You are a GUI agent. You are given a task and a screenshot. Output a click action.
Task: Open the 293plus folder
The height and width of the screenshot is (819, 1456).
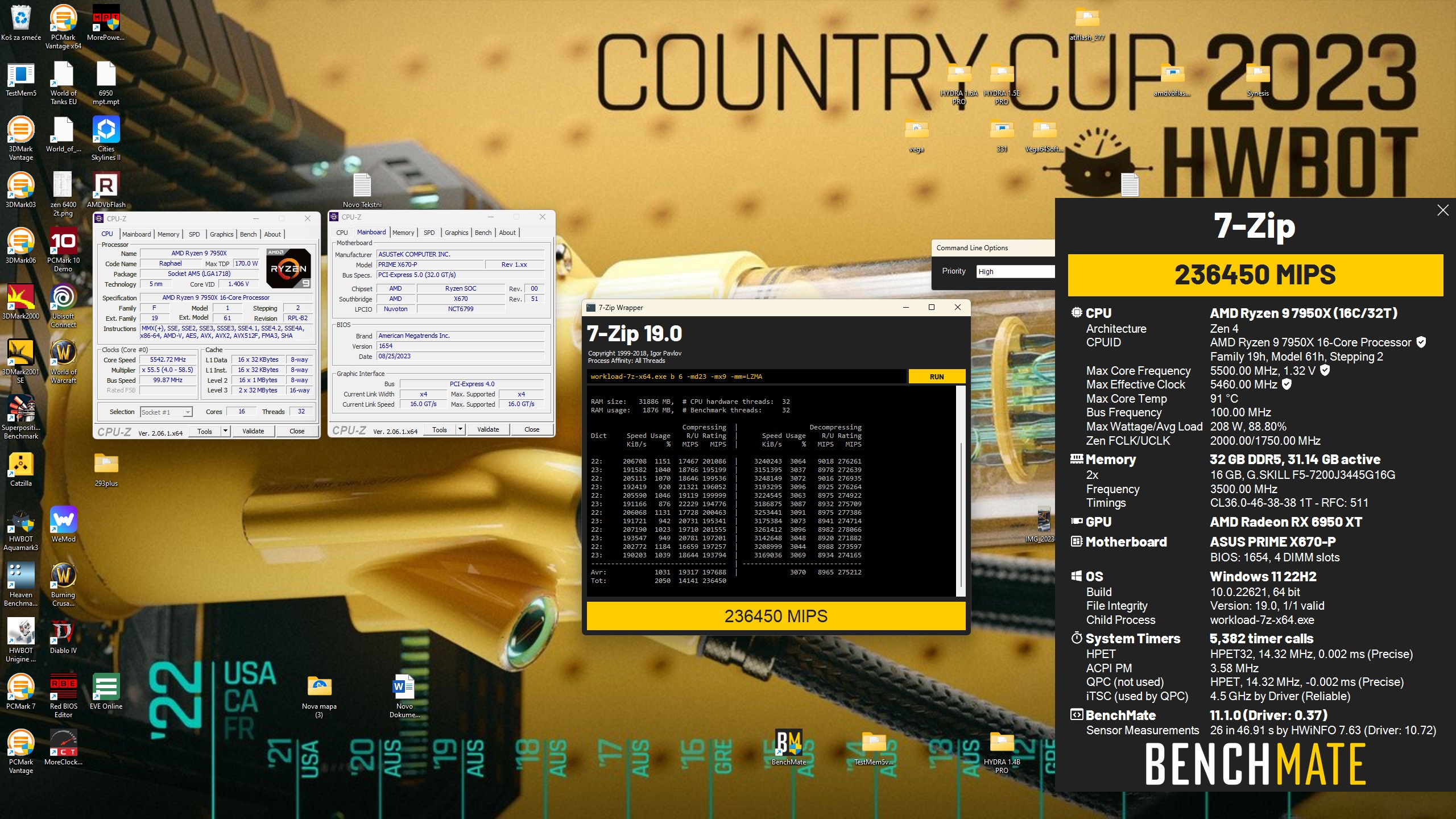[106, 469]
